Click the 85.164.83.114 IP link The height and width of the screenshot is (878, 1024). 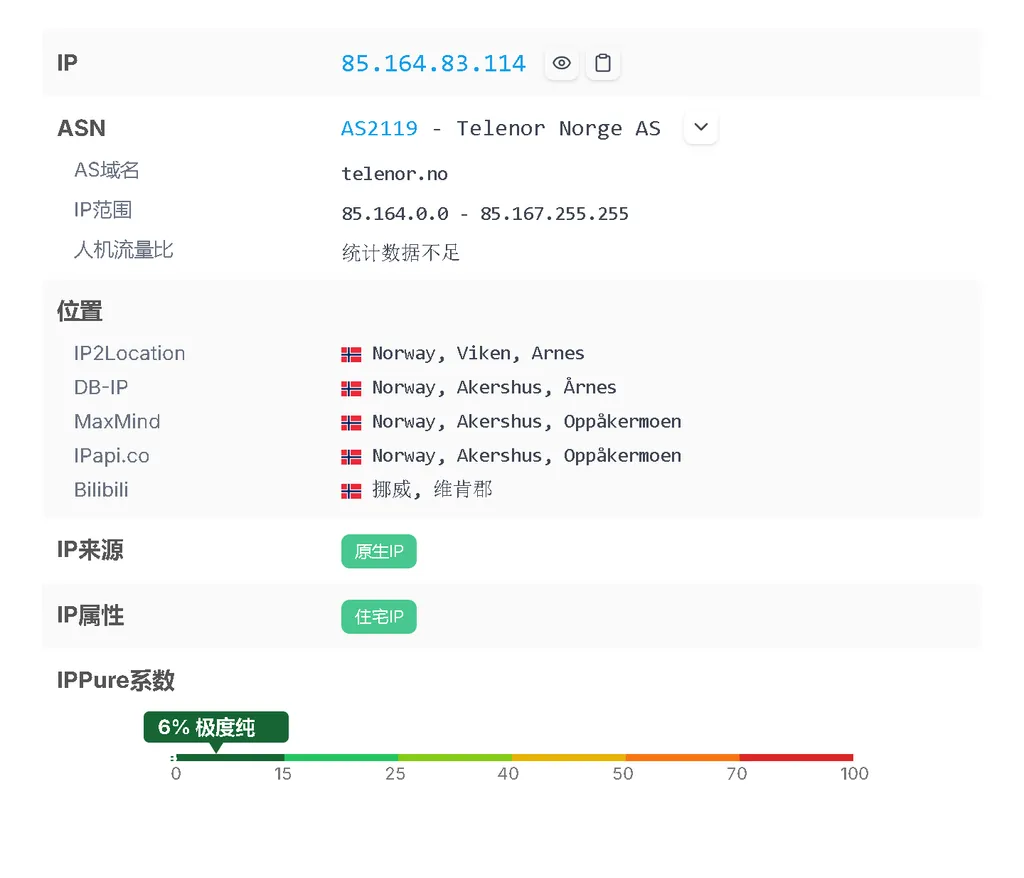433,63
